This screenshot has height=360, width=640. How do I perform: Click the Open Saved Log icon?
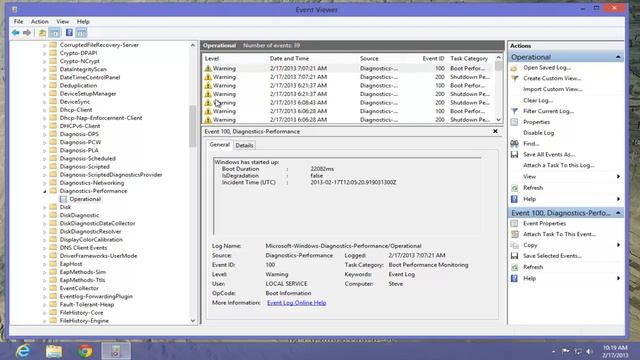[514, 68]
